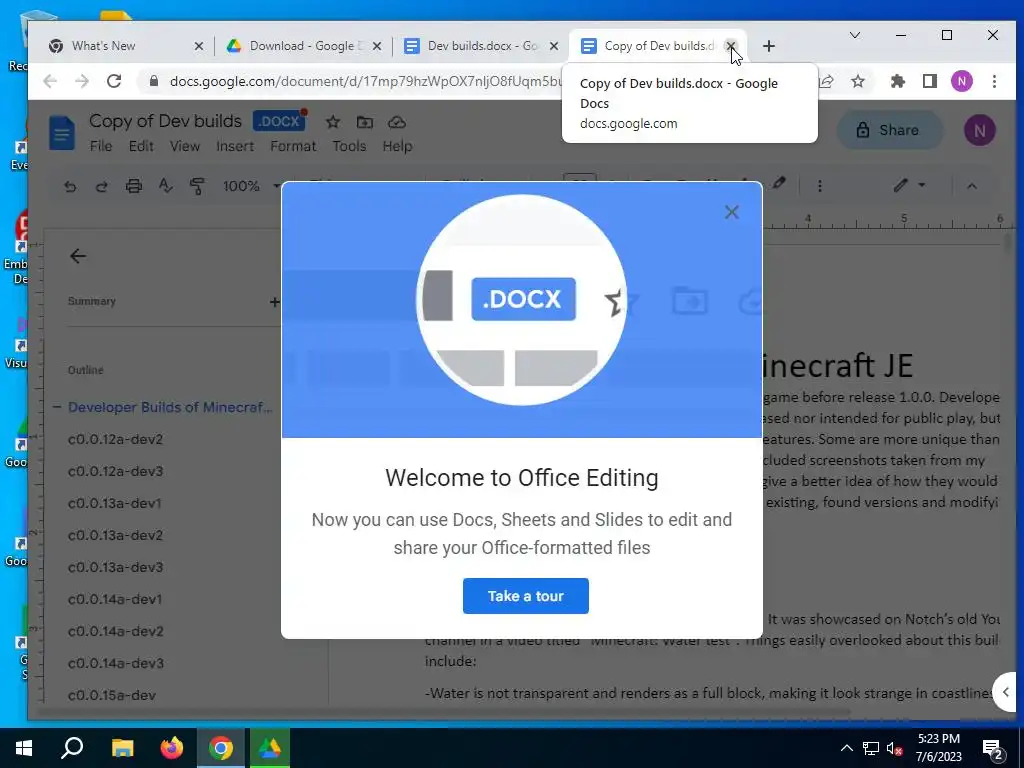Image resolution: width=1024 pixels, height=768 pixels.
Task: Show side panel with bottom-right chevron
Action: (x=1006, y=692)
